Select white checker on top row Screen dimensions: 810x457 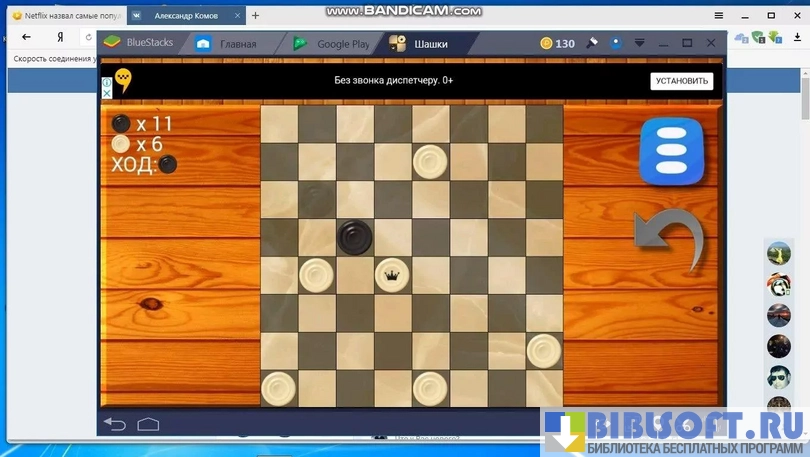[x=430, y=159]
